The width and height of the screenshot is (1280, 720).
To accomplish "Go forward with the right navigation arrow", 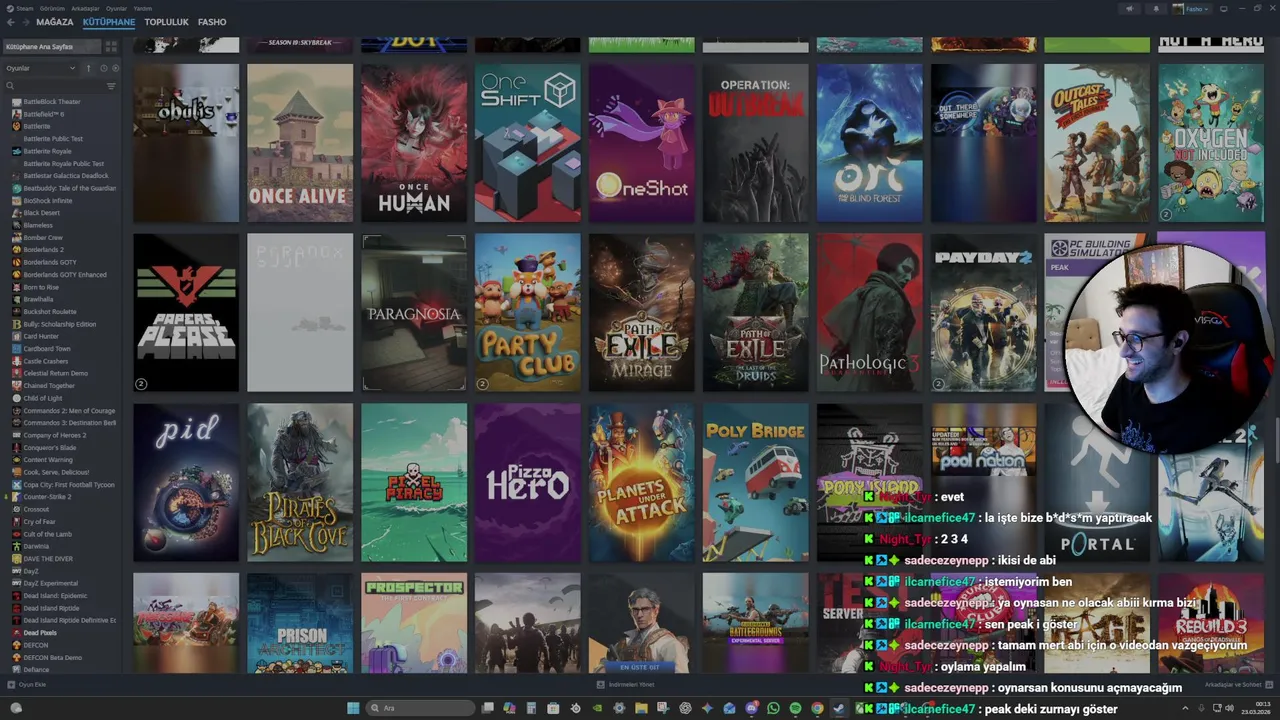I will 26,22.
